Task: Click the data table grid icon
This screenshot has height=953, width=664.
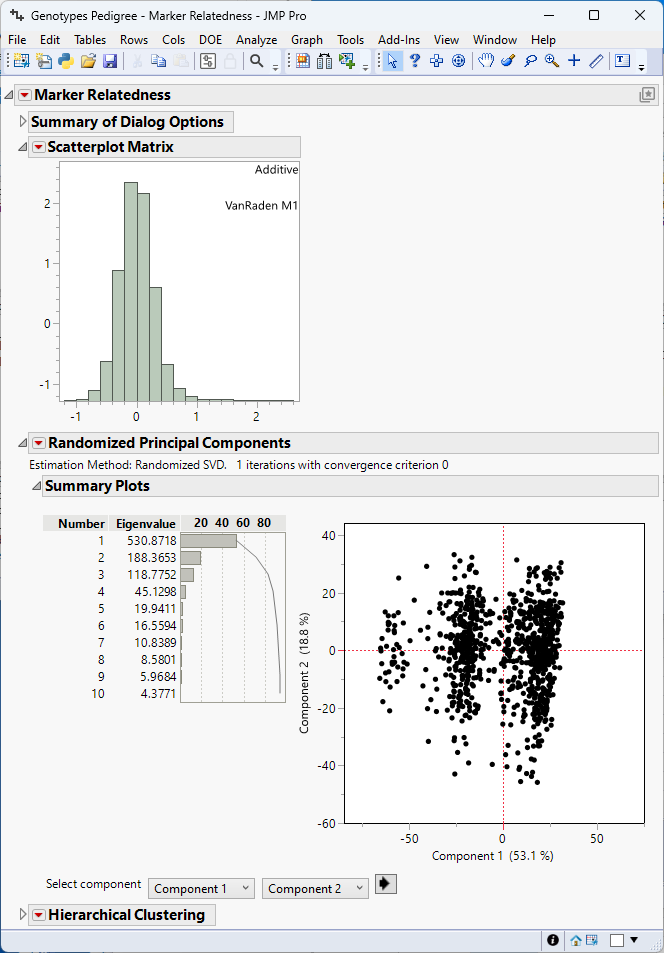Action: click(303, 61)
